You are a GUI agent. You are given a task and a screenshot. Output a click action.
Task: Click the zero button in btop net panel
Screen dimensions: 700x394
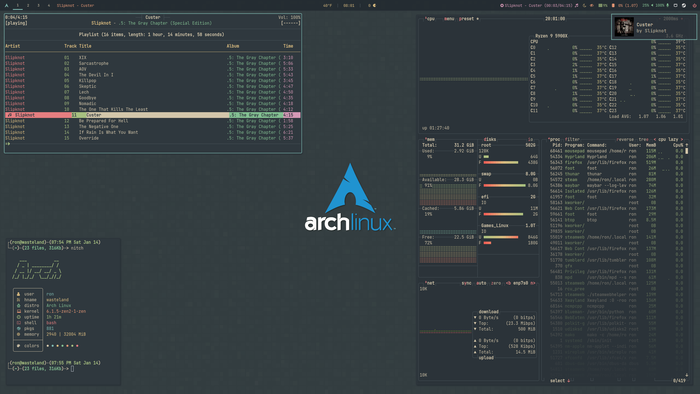tap(496, 283)
